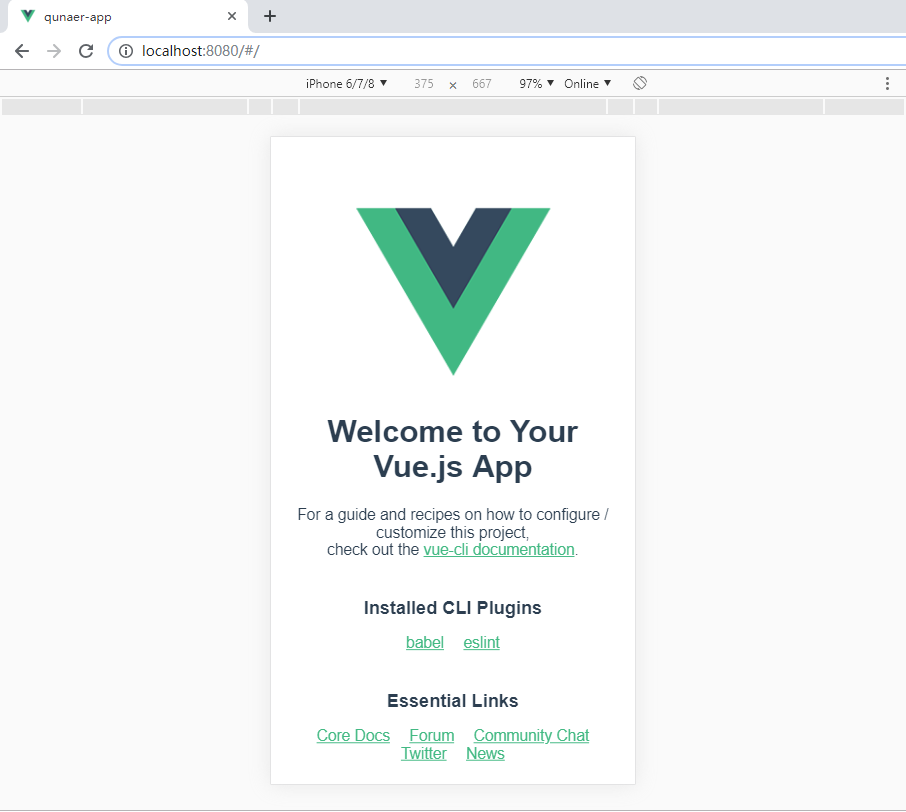Click the Essential Links heading

pos(452,701)
